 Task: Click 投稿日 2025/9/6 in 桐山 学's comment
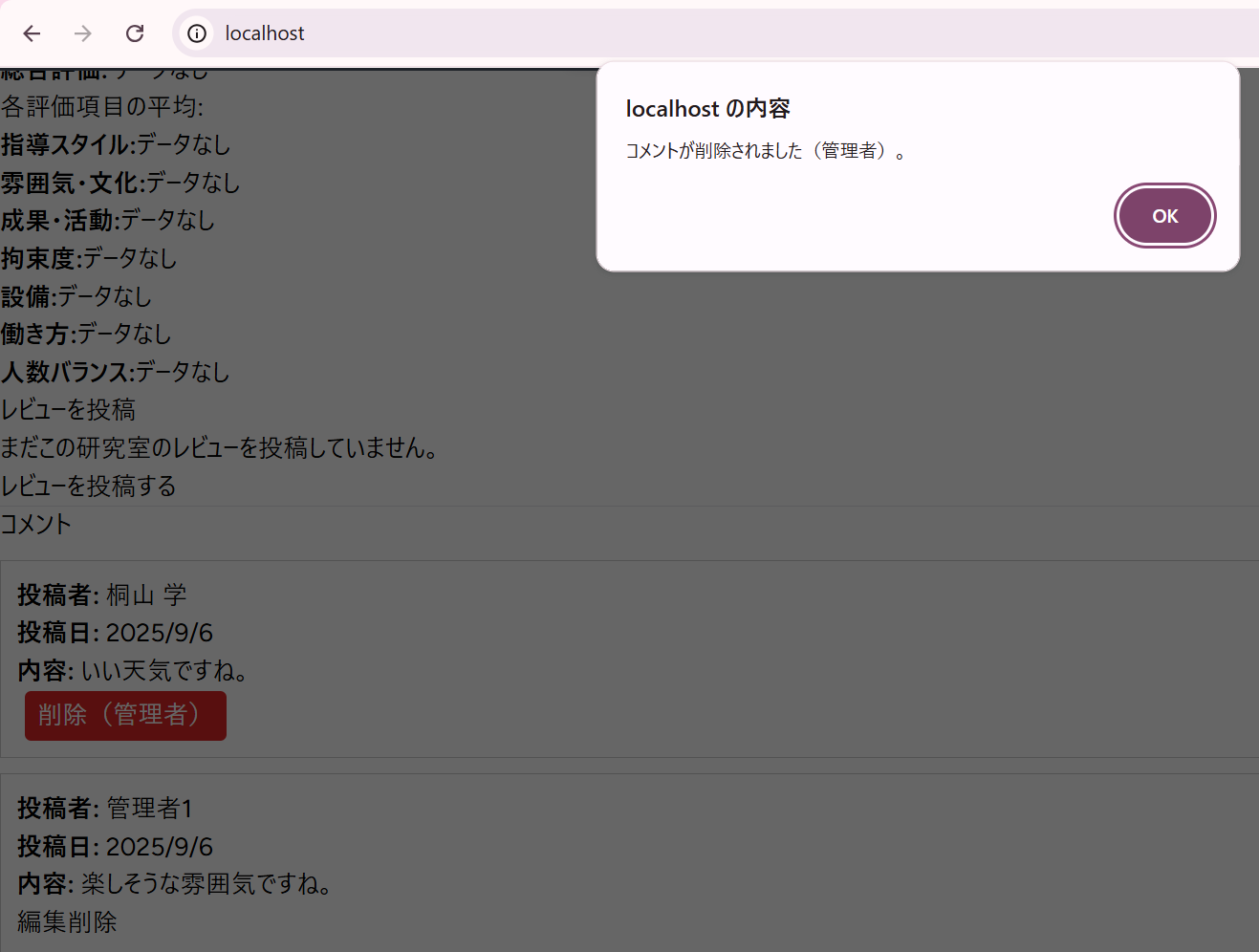[116, 633]
